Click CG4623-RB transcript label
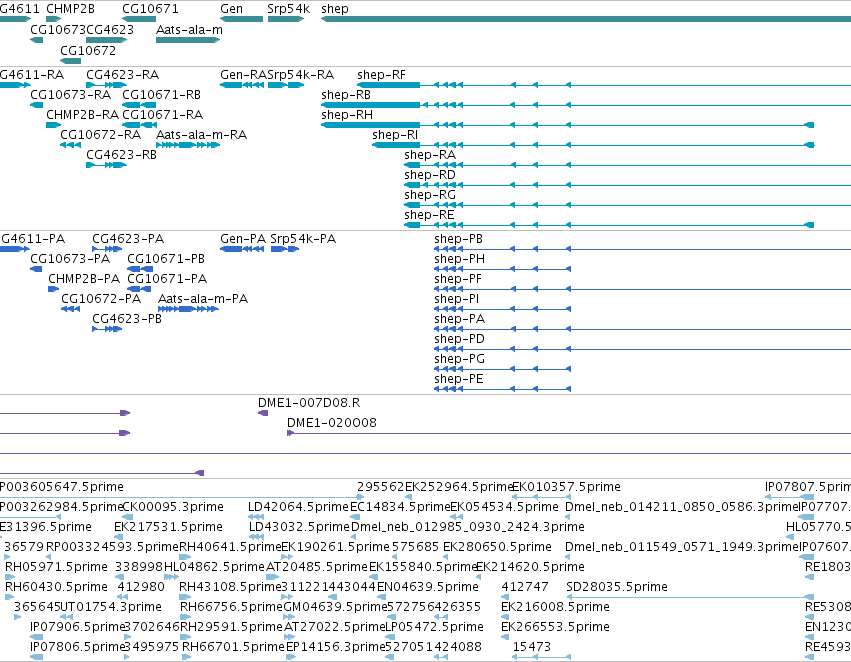This screenshot has height=662, width=851. click(122, 155)
